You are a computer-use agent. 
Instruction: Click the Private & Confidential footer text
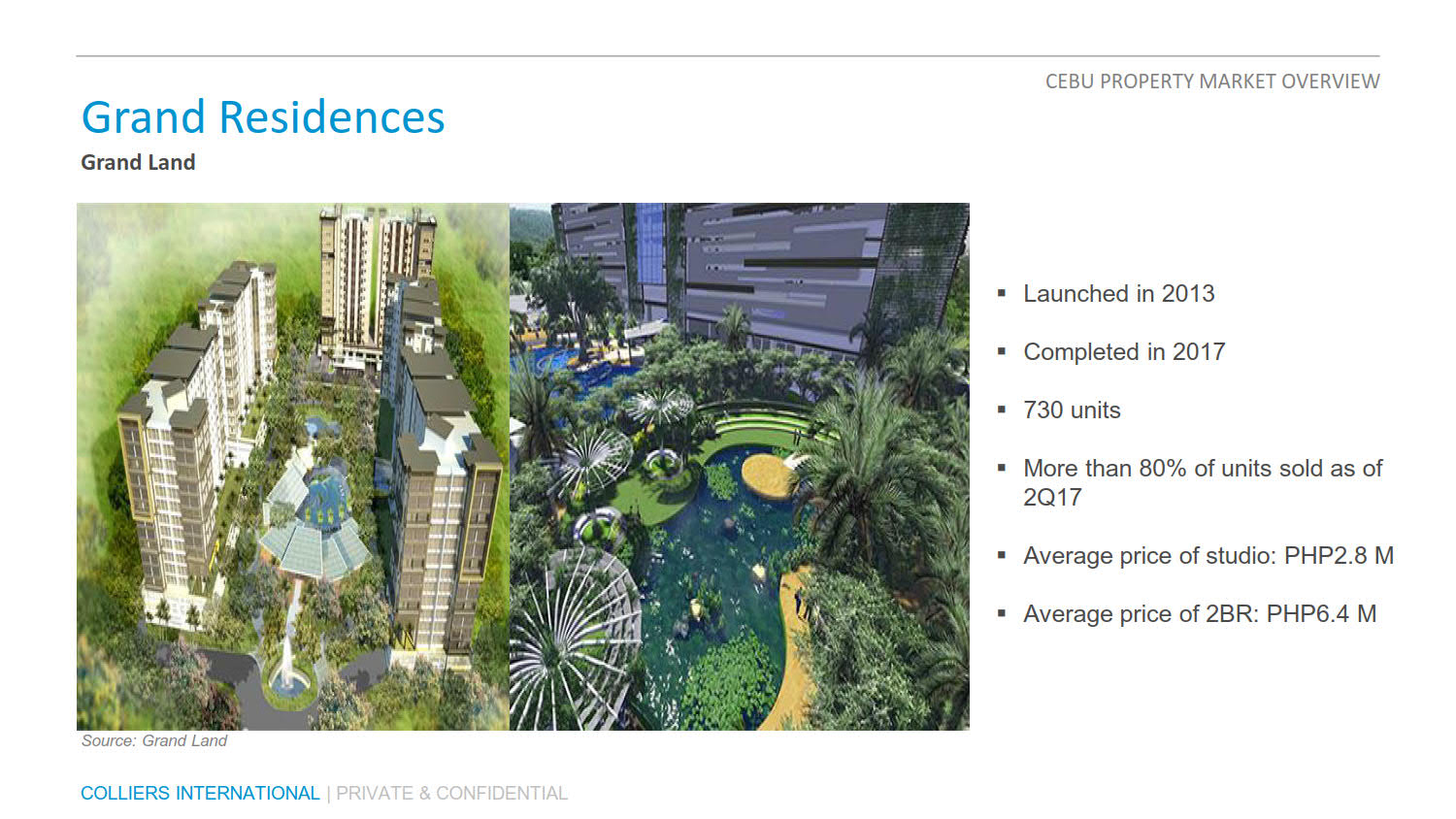(451, 794)
